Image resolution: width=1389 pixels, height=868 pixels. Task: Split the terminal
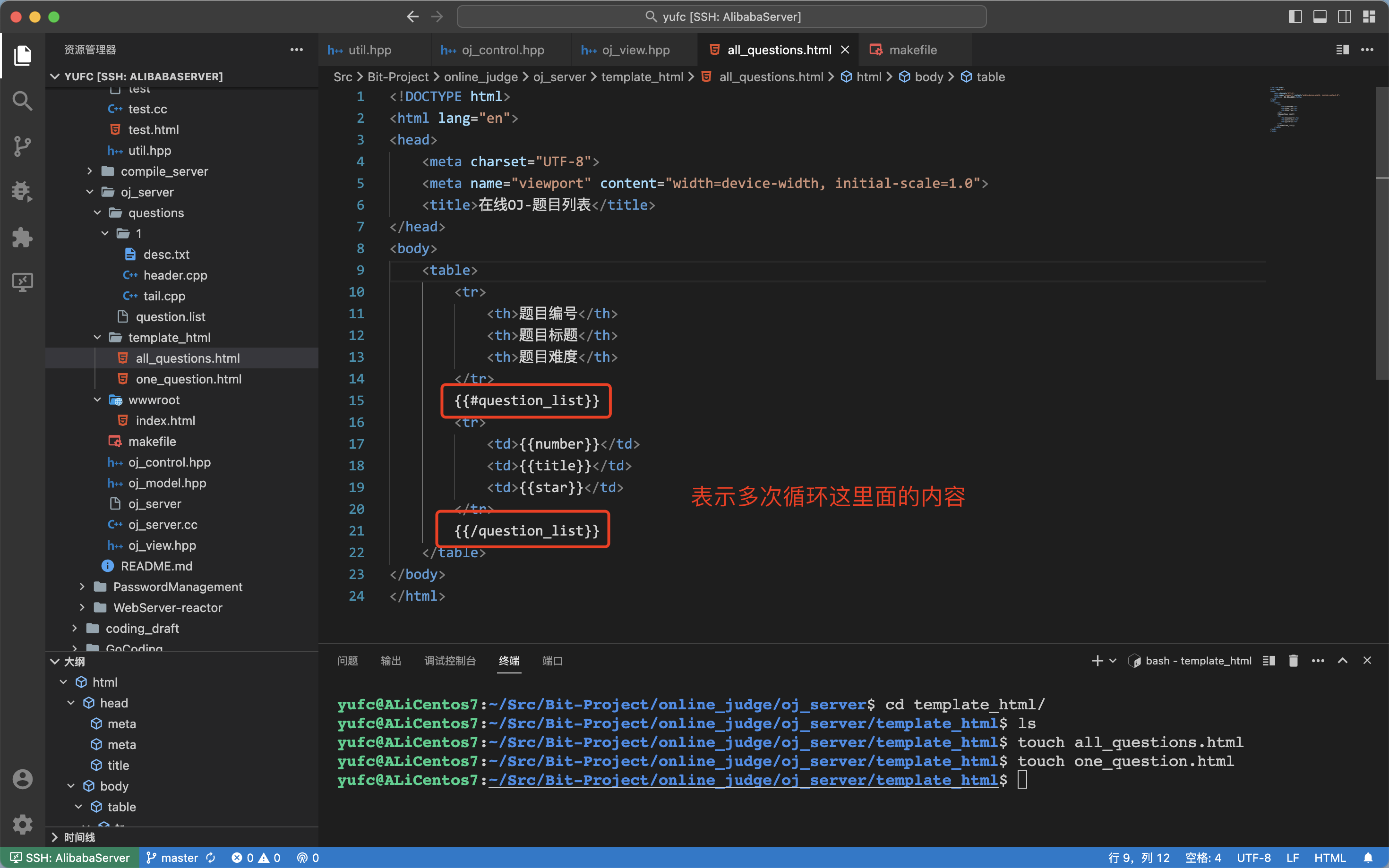point(1269,661)
